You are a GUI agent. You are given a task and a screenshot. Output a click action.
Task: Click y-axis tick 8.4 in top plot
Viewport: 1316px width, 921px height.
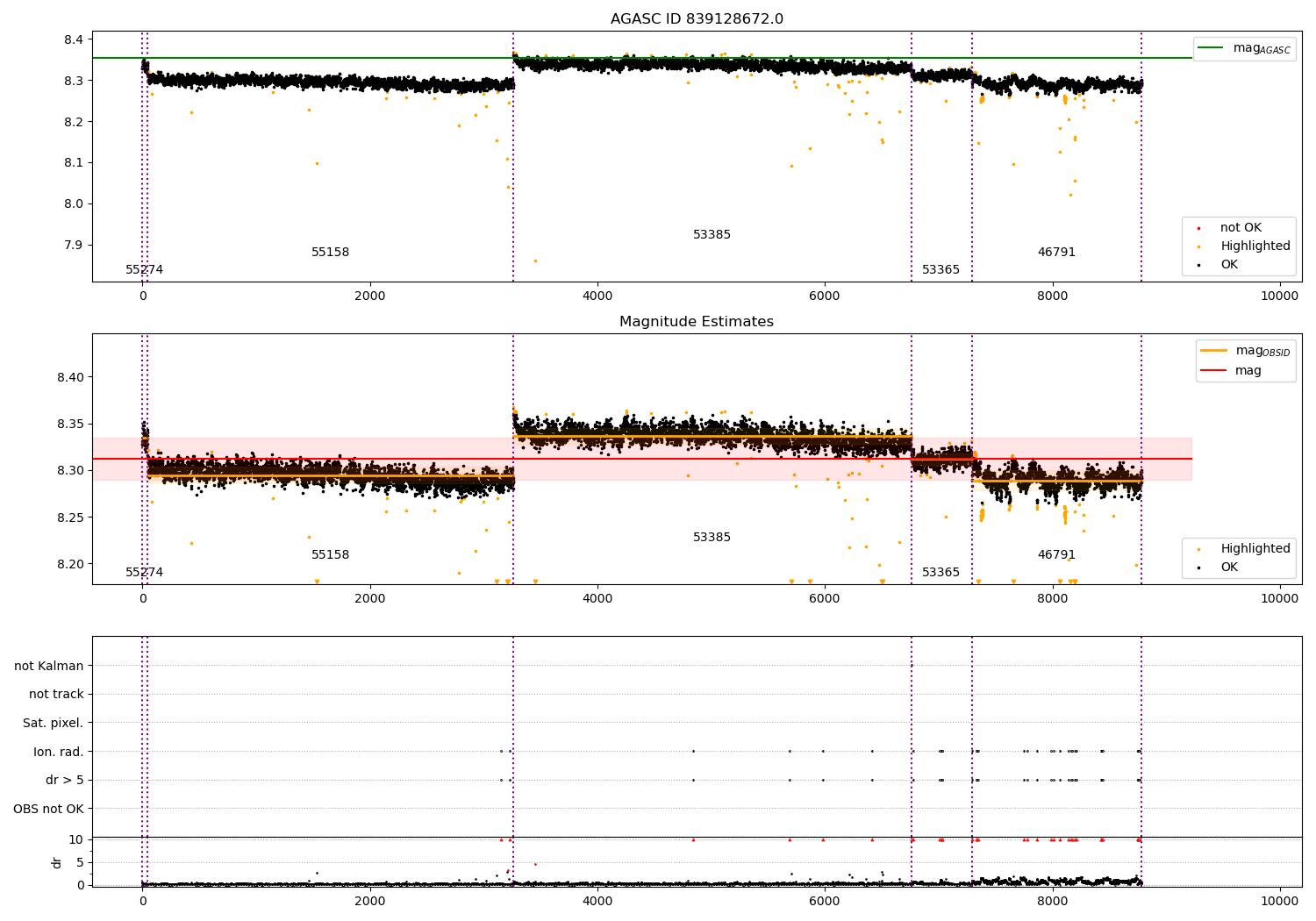pyautogui.click(x=75, y=40)
